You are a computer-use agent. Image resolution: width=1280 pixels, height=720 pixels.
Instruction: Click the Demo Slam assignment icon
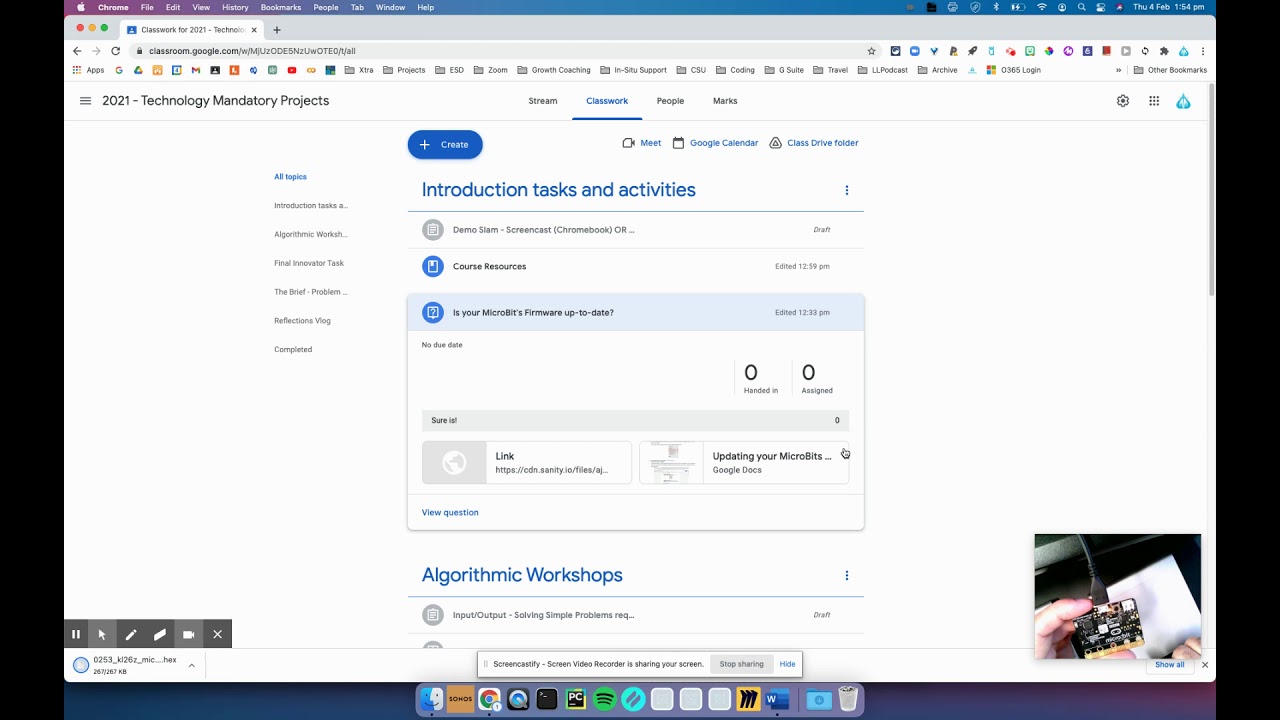tap(432, 230)
